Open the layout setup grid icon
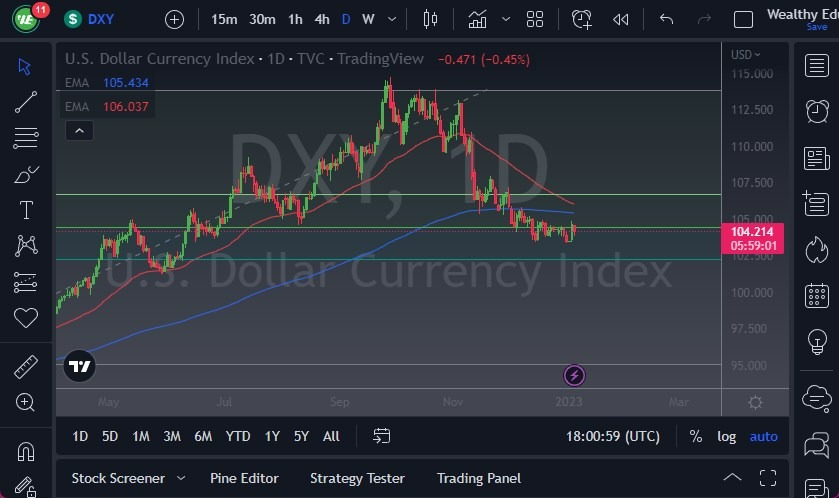Screen dimensions: 839x498 tap(535, 19)
